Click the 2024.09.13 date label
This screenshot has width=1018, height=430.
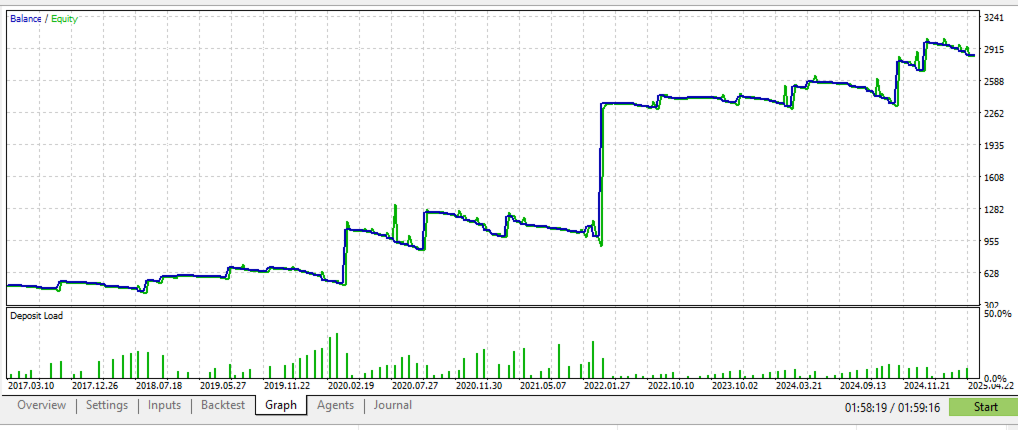tap(864, 385)
